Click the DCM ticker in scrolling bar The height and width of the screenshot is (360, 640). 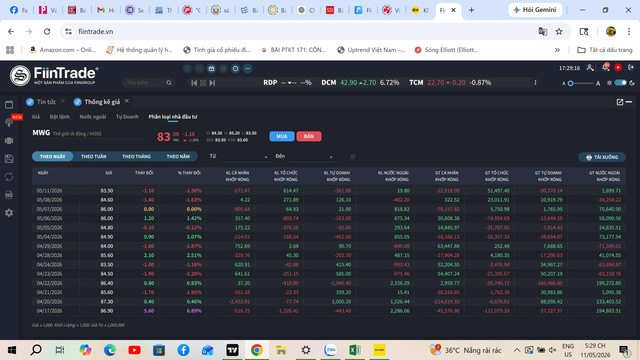[x=360, y=82]
